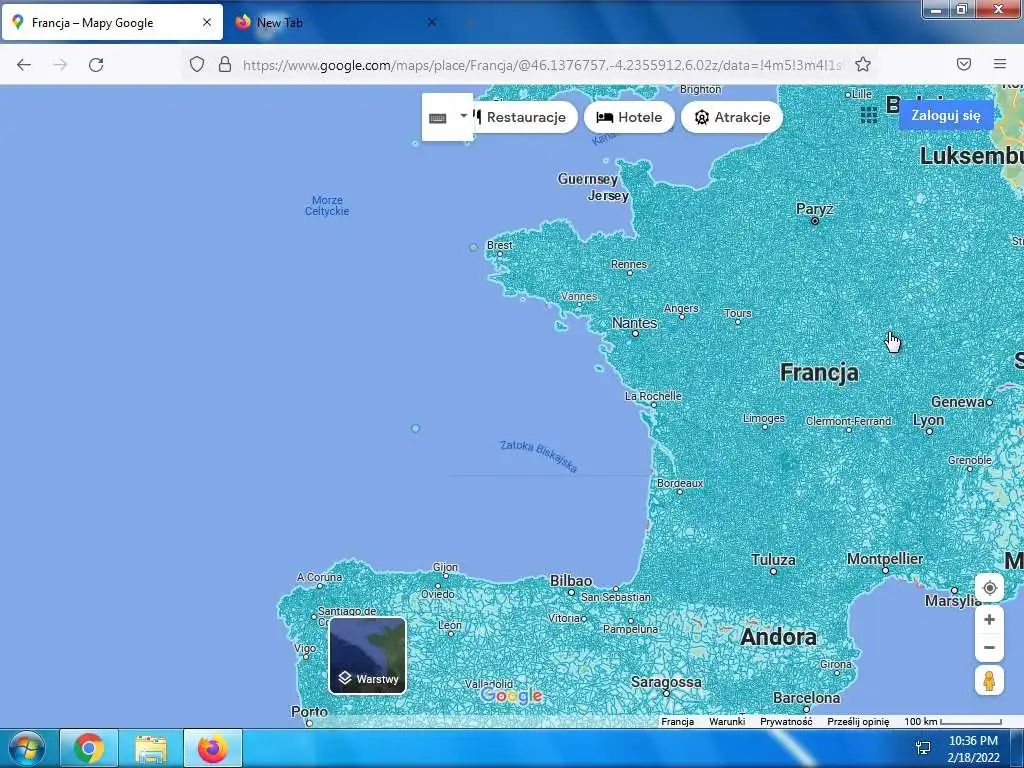Filter map by Restauracje
This screenshot has height=768, width=1024.
pos(524,118)
